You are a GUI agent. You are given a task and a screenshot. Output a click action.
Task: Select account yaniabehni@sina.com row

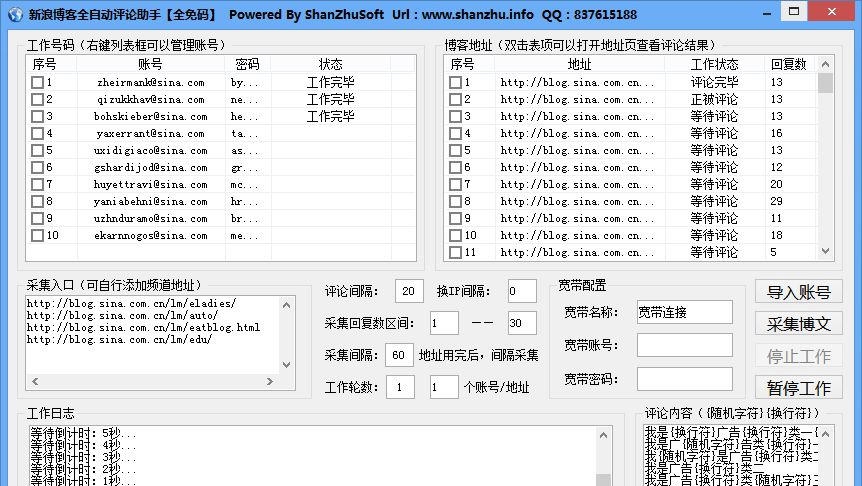tap(220, 202)
